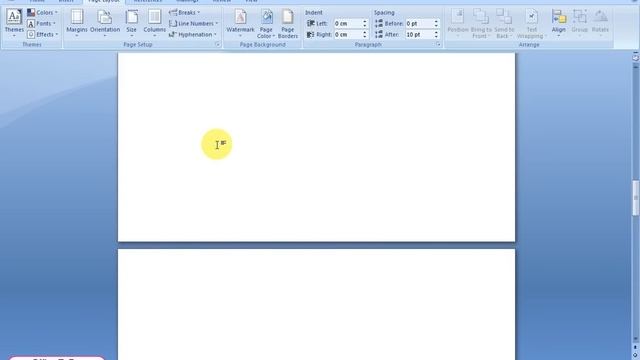Open the Page Color palette
This screenshot has width=640, height=360.
266,24
